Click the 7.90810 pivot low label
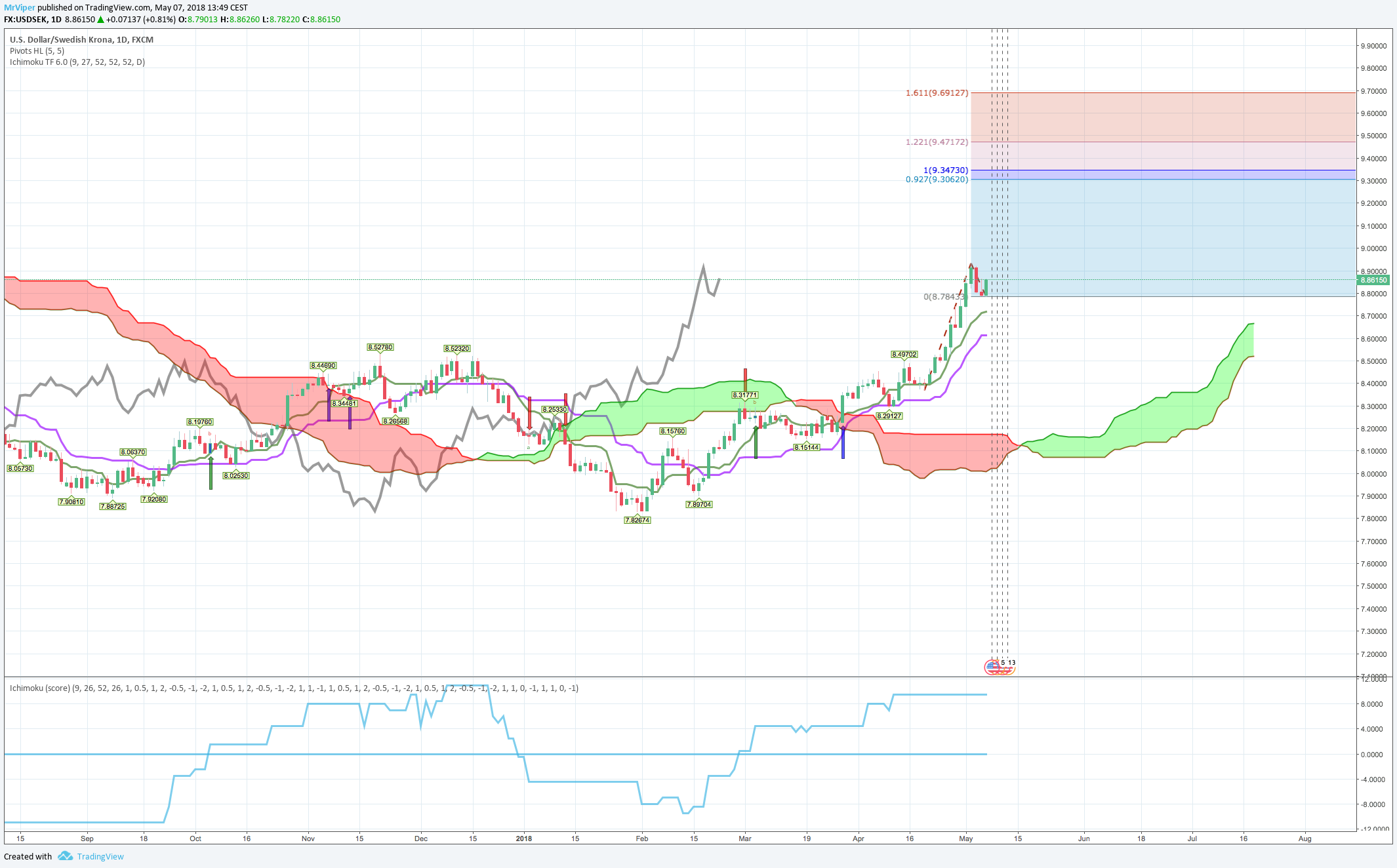The height and width of the screenshot is (868, 1397). 71,502
